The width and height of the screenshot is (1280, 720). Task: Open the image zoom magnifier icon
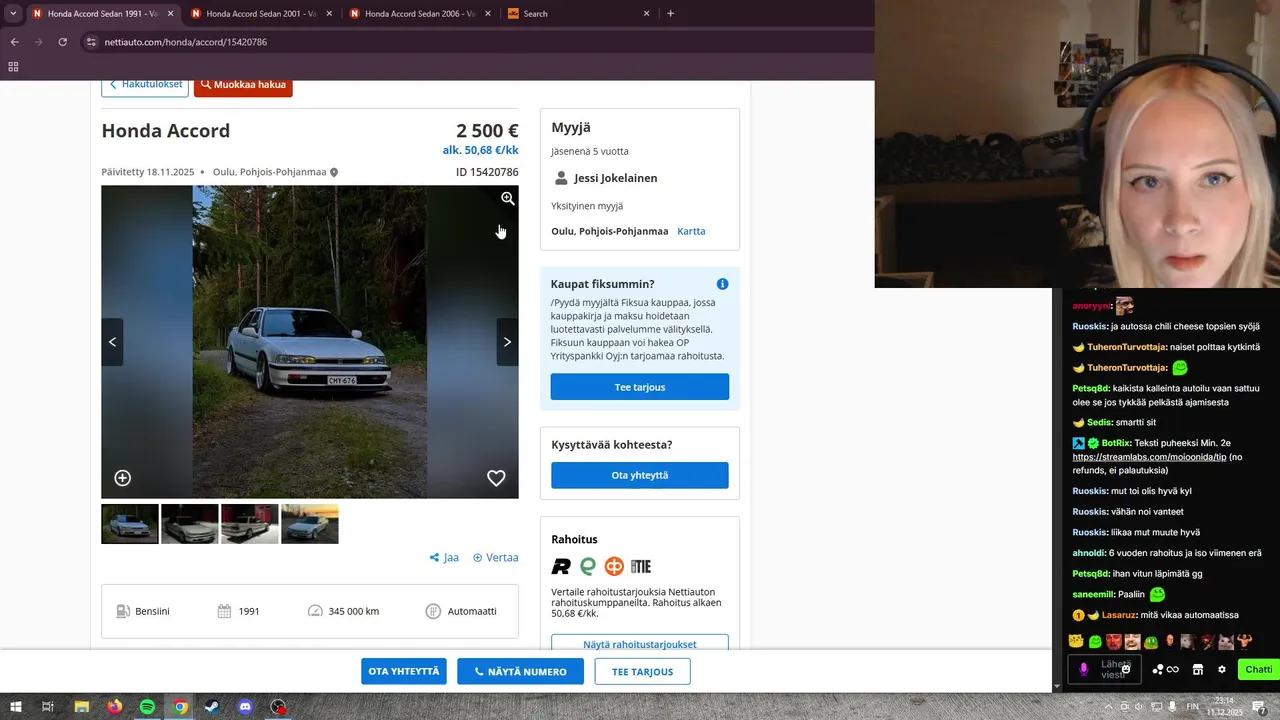pos(508,199)
